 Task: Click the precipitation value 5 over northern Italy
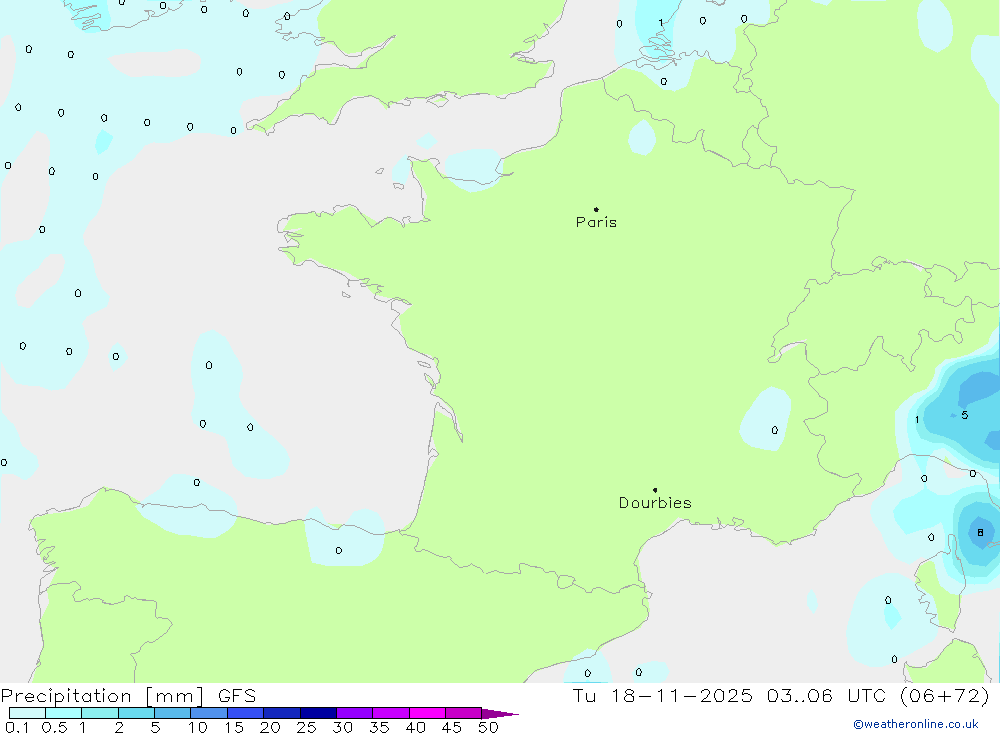coord(965,415)
